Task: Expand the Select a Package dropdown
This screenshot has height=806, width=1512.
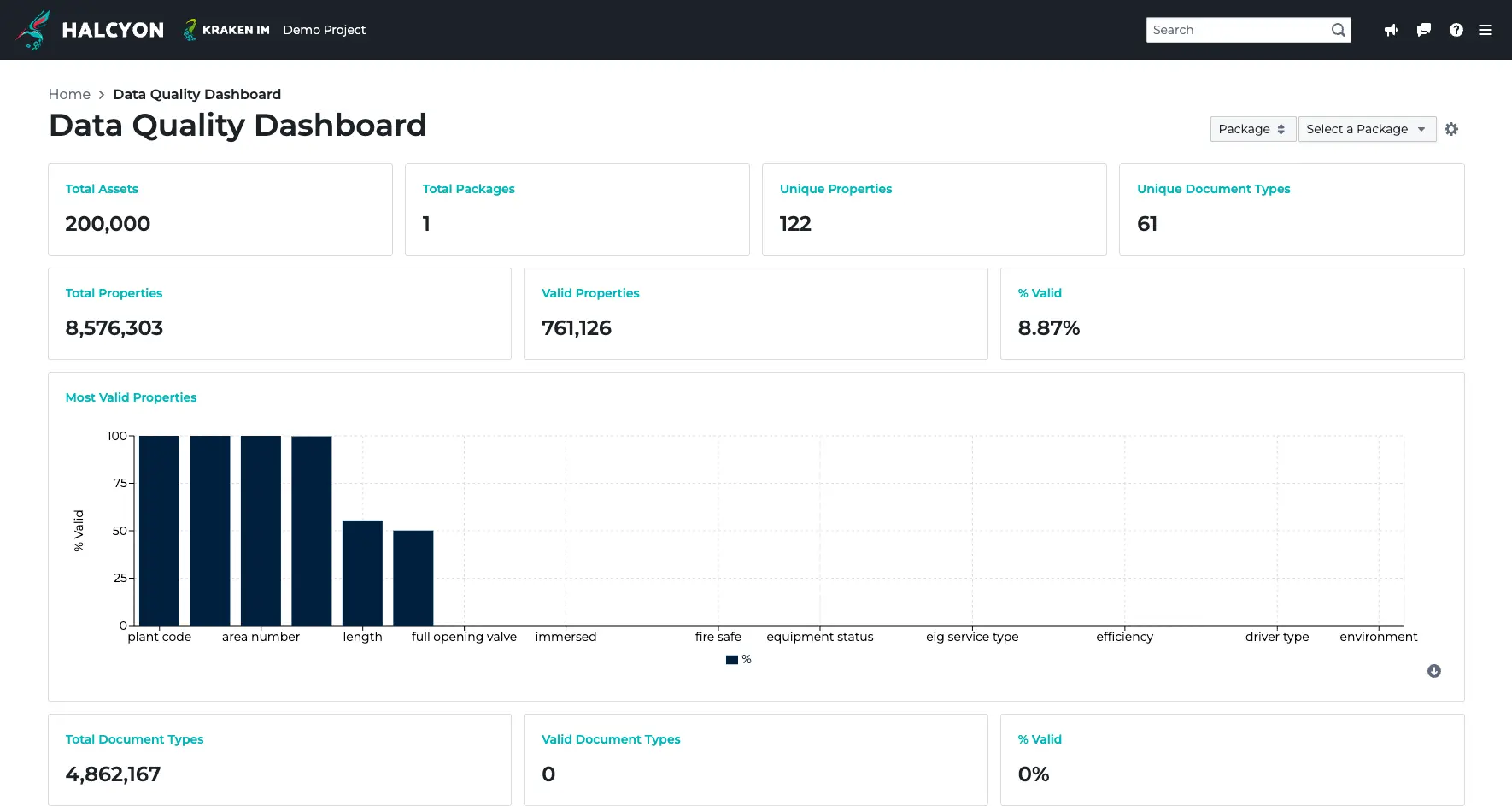Action: (x=1366, y=129)
